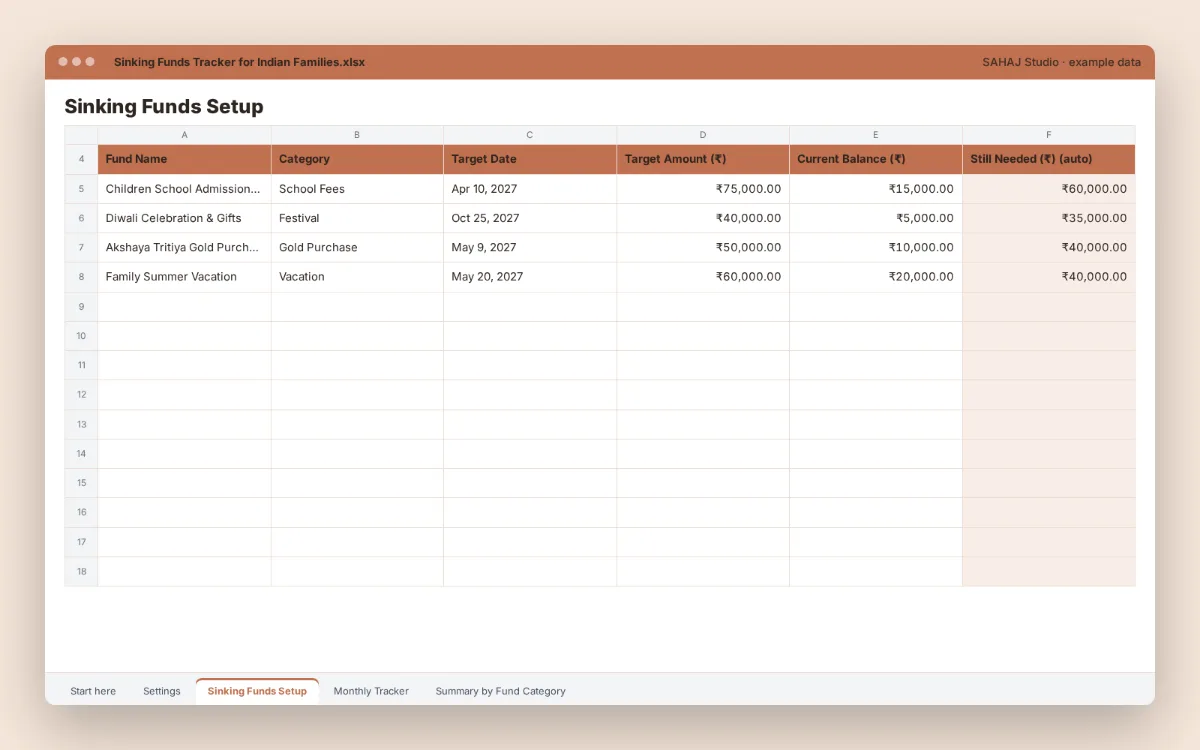Viewport: 1200px width, 750px height.
Task: Select column C header
Action: [x=530, y=135]
